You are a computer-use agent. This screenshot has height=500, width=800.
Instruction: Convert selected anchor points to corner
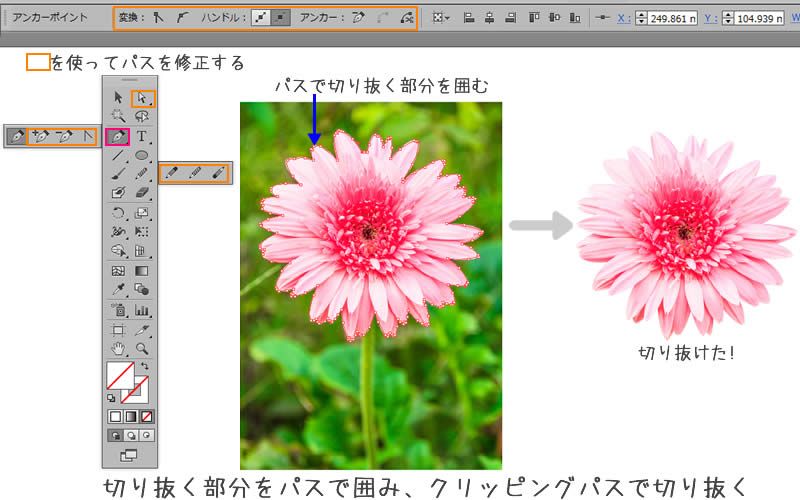pyautogui.click(x=159, y=18)
